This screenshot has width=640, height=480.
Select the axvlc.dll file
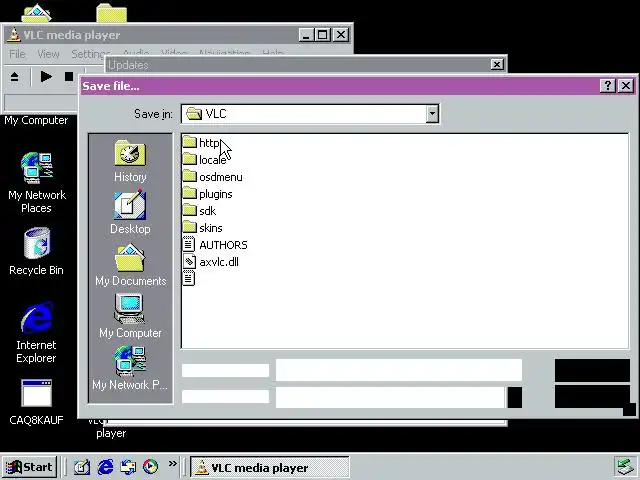(211, 262)
